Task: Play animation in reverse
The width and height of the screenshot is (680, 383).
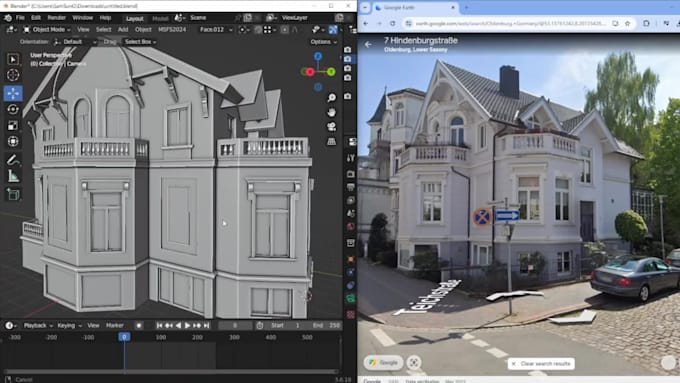Action: click(x=178, y=325)
